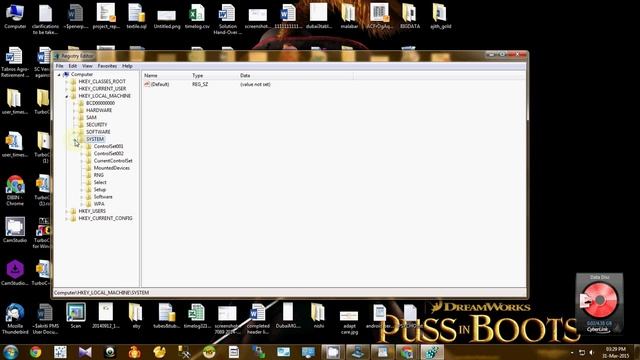Open timelog.csv spreadsheet icon on desktop
This screenshot has width=640, height=360.
point(197,15)
